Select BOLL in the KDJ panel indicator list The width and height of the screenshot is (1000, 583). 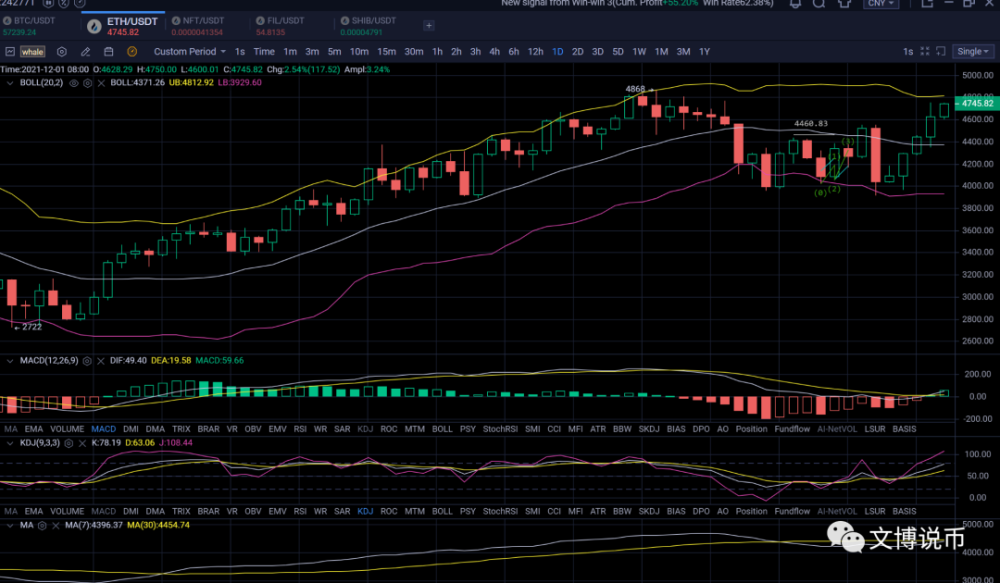[442, 512]
